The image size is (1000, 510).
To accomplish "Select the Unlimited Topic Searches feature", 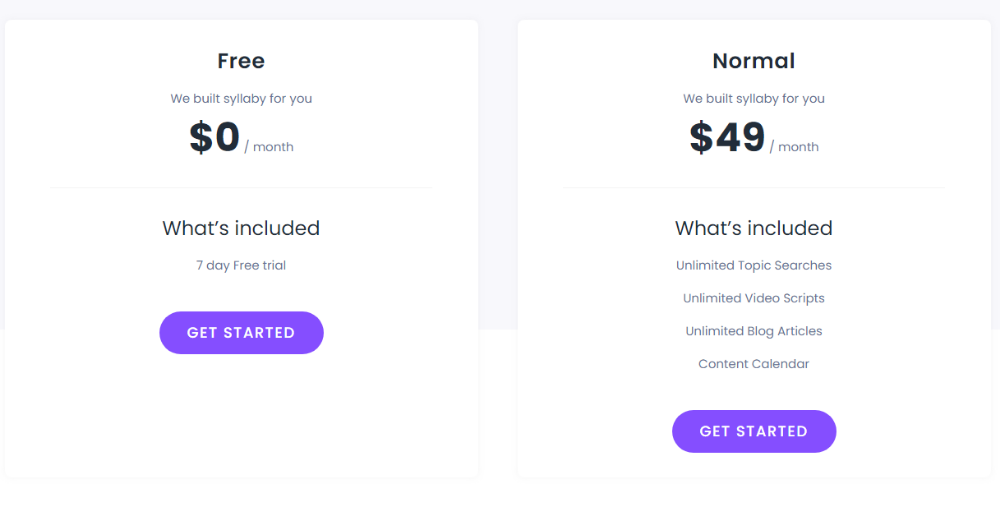I will pos(754,266).
